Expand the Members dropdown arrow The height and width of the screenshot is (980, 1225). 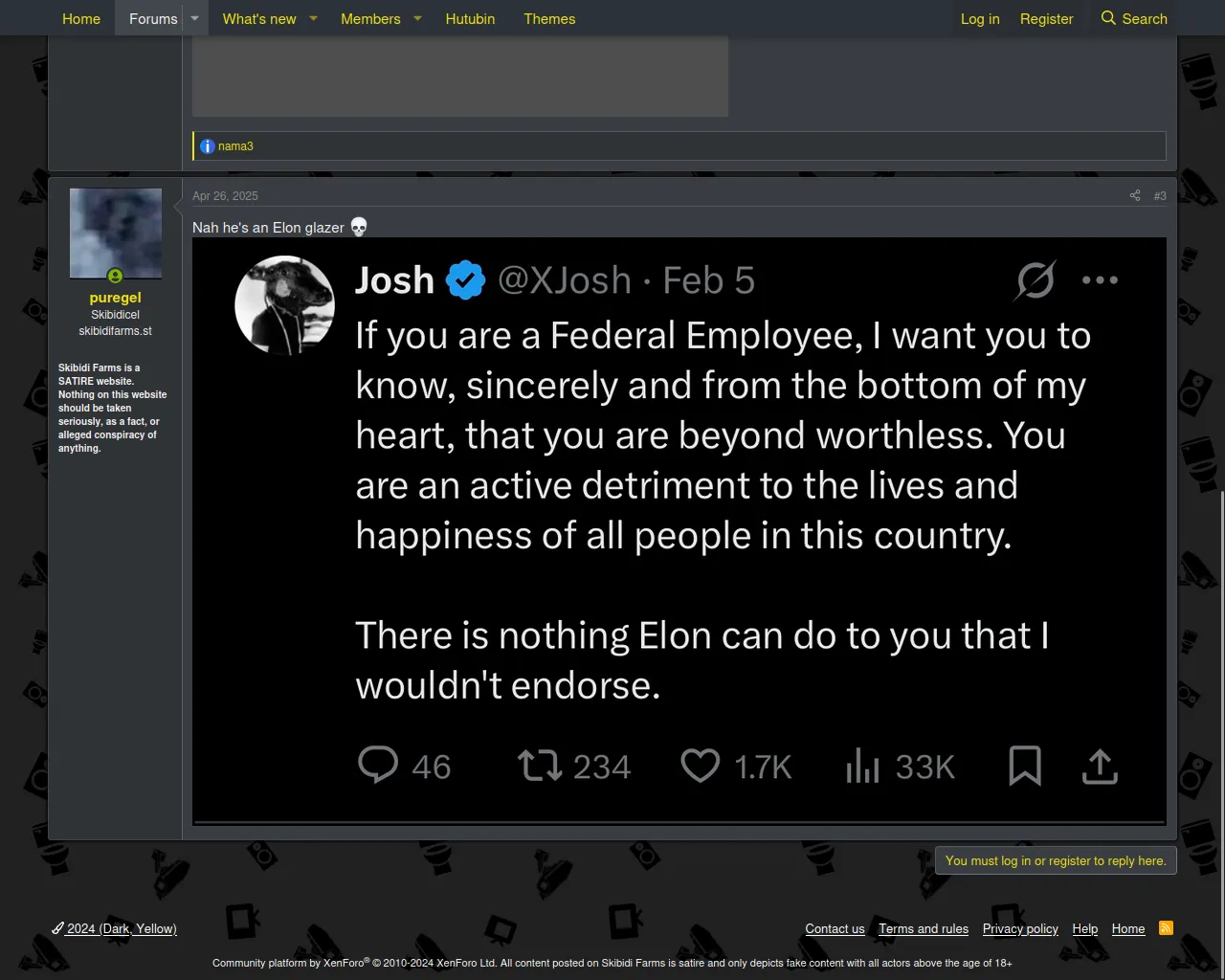pos(417,18)
